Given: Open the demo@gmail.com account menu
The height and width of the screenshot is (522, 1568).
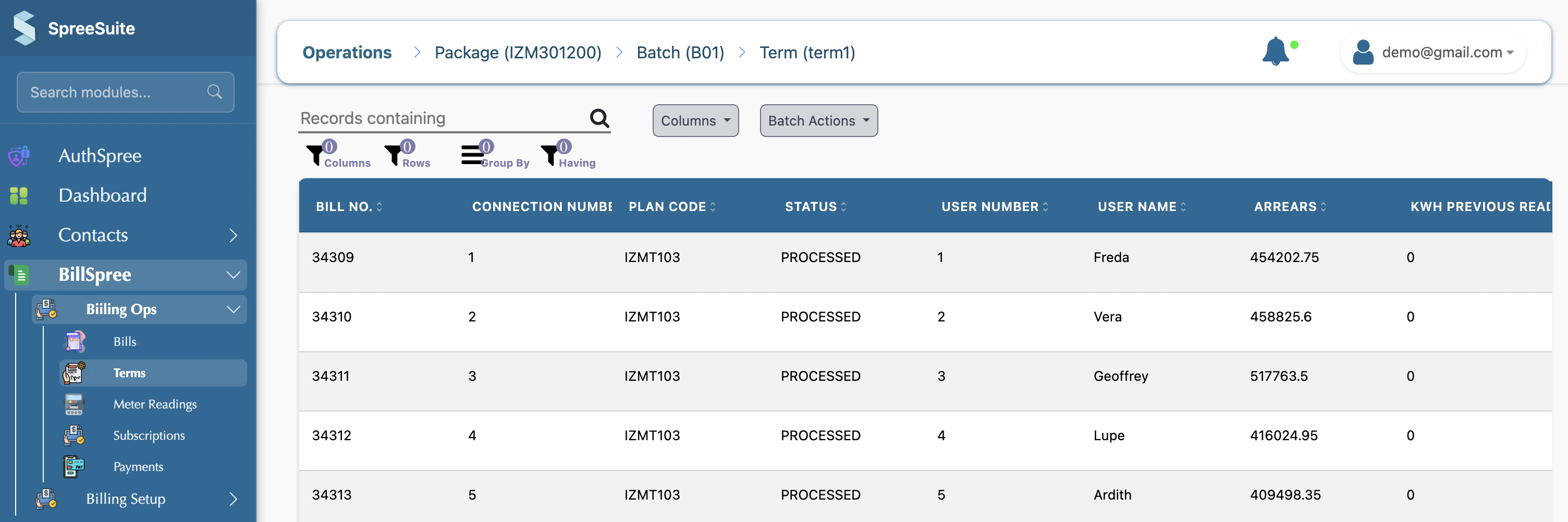Looking at the screenshot, I should pos(1432,52).
